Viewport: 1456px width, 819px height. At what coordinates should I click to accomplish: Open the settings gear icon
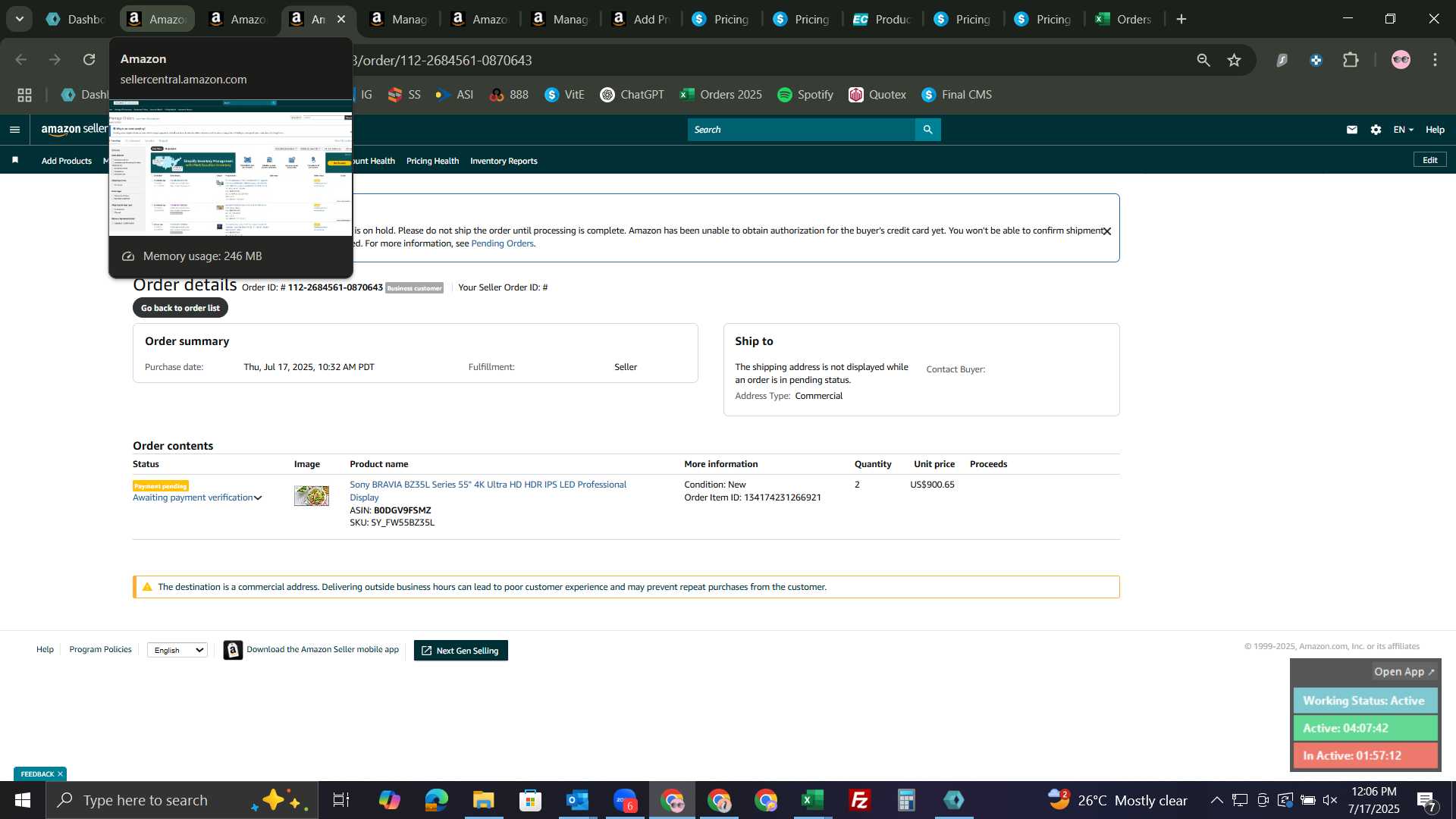[x=1376, y=130]
